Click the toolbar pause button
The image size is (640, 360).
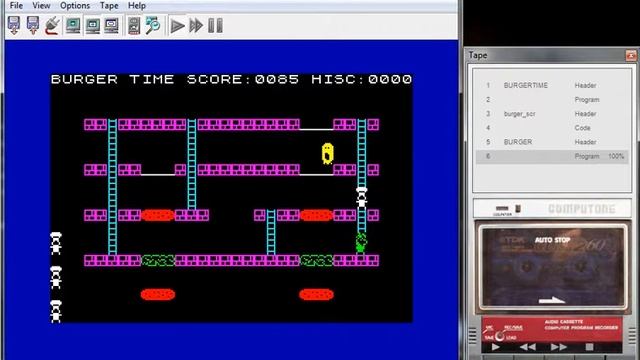point(216,26)
